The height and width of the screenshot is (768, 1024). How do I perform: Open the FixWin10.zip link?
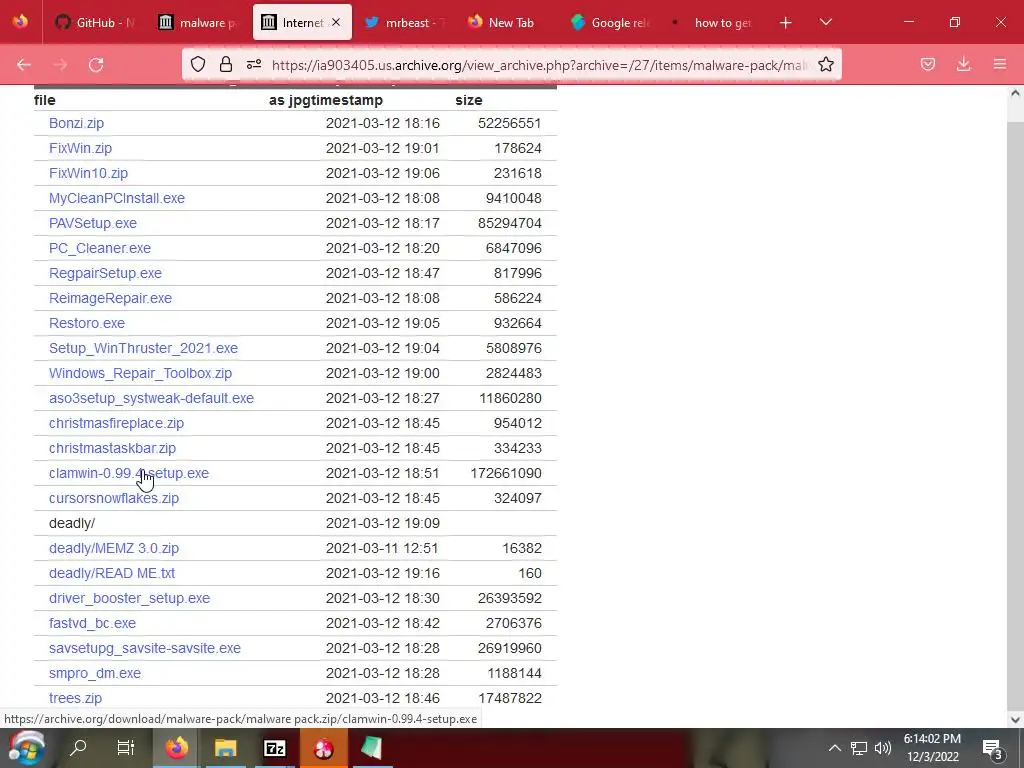pyautogui.click(x=88, y=173)
